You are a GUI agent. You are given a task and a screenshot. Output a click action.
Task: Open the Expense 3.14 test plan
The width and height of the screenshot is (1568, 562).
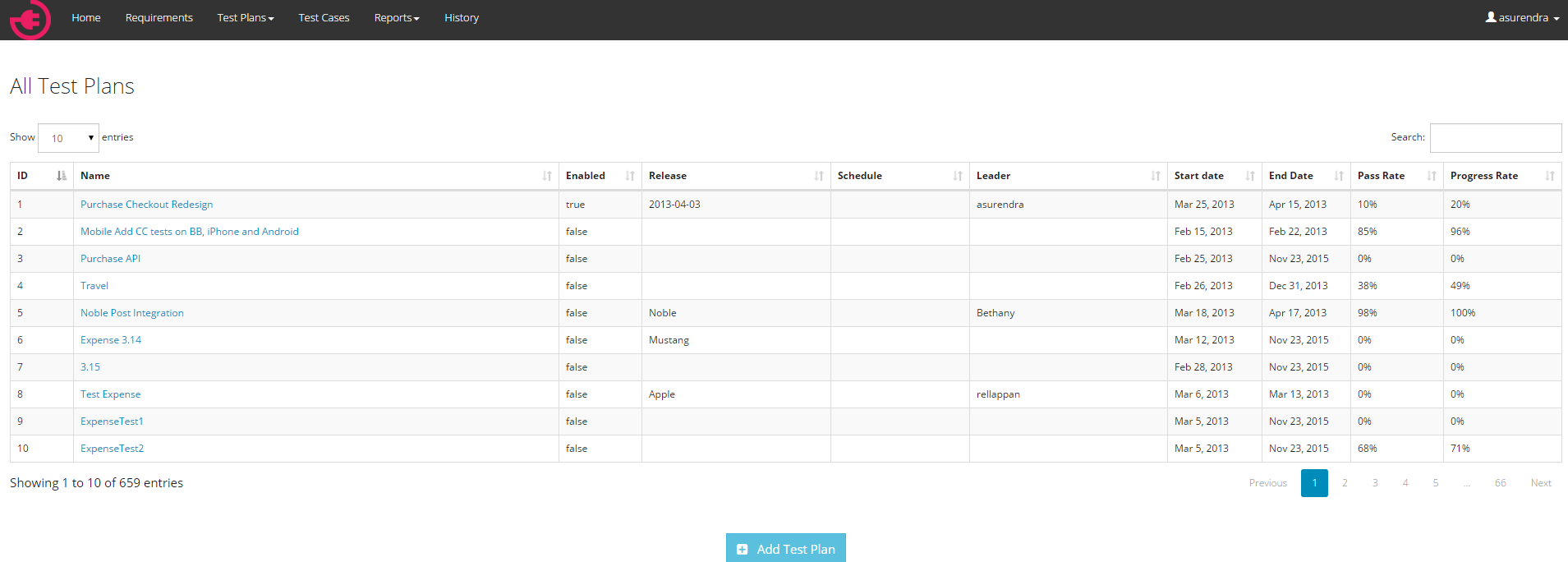[111, 340]
